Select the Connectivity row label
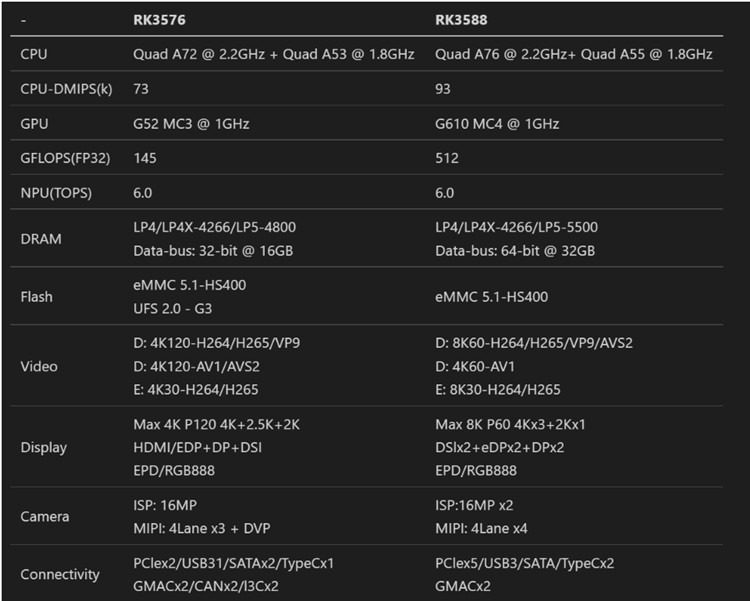This screenshot has width=750, height=601. [60, 574]
